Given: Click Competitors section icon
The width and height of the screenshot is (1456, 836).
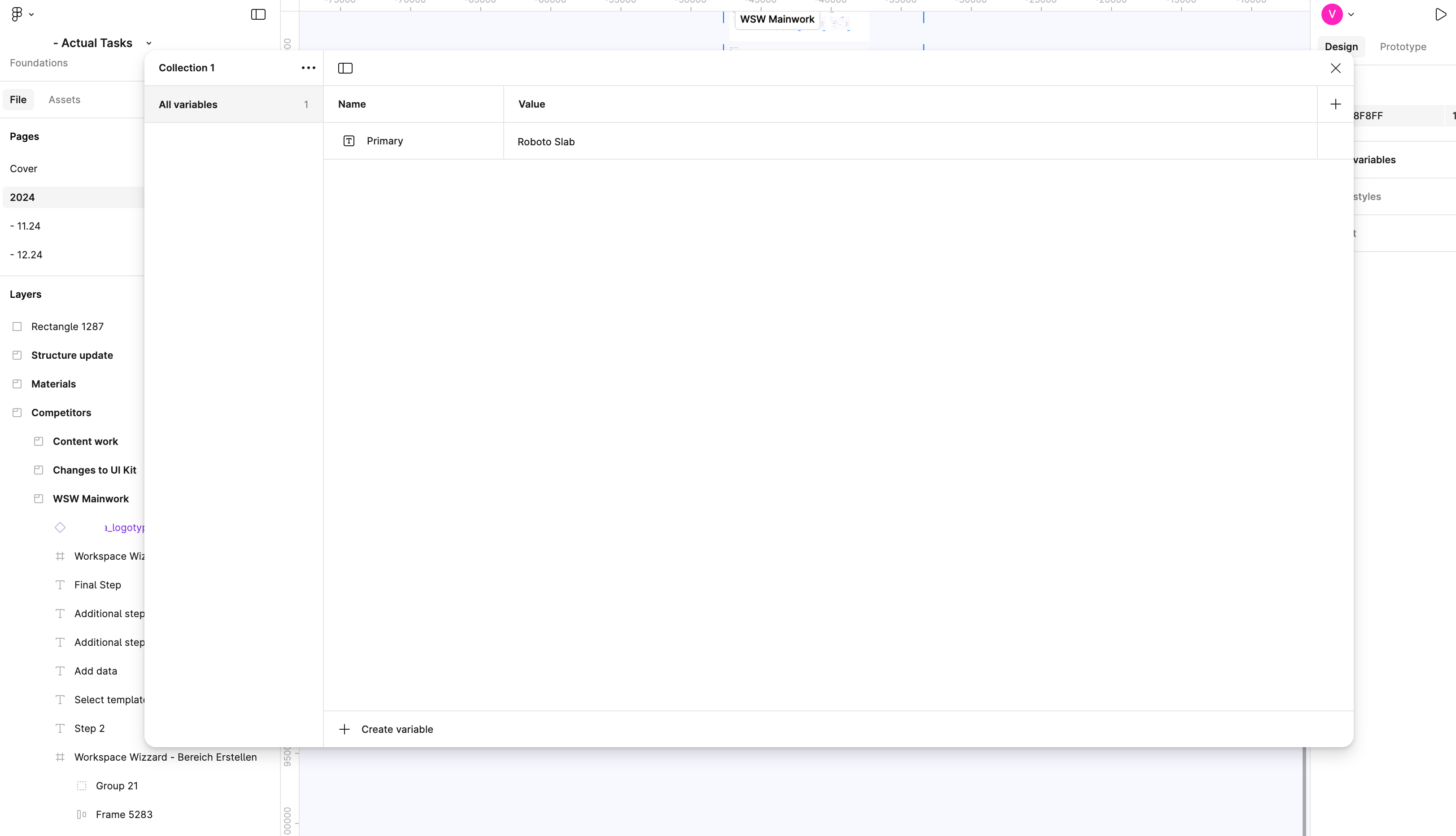Looking at the screenshot, I should click(x=17, y=413).
